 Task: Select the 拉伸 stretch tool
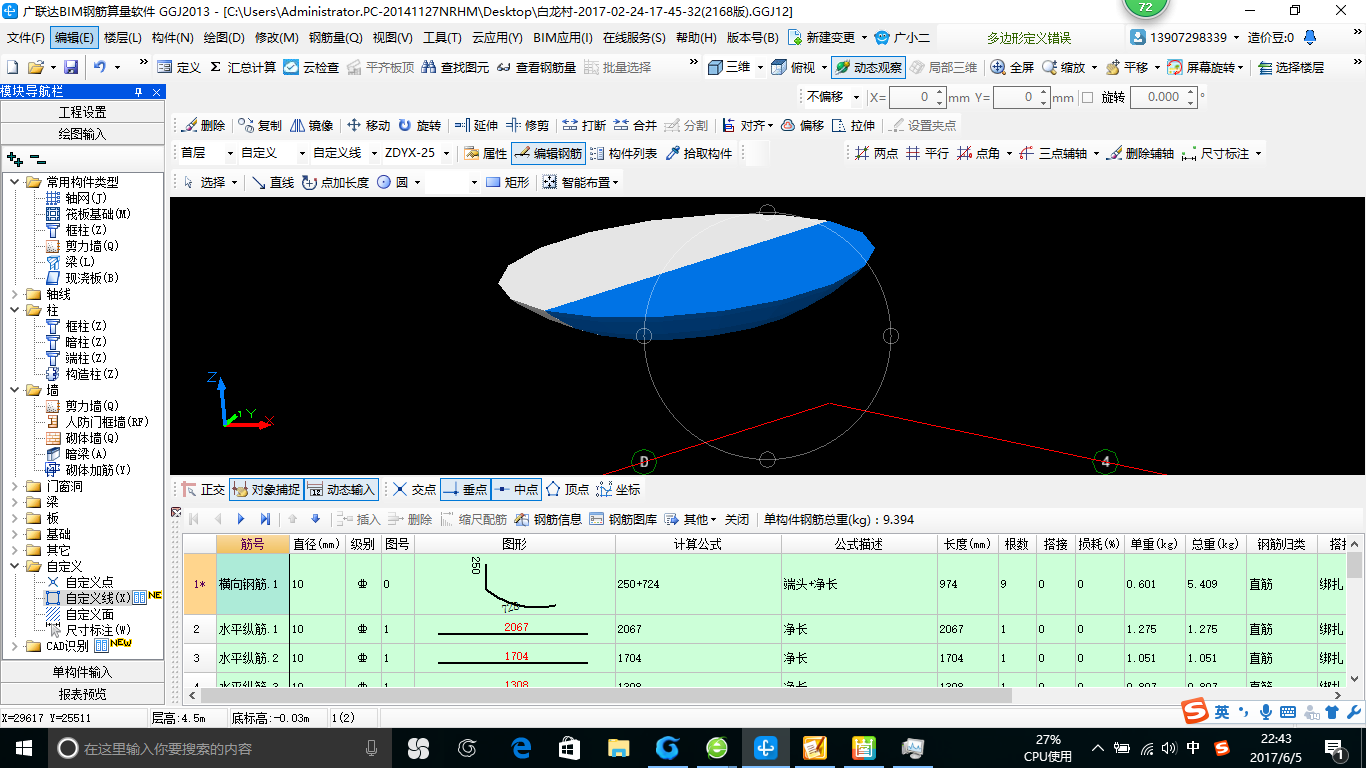tap(853, 125)
